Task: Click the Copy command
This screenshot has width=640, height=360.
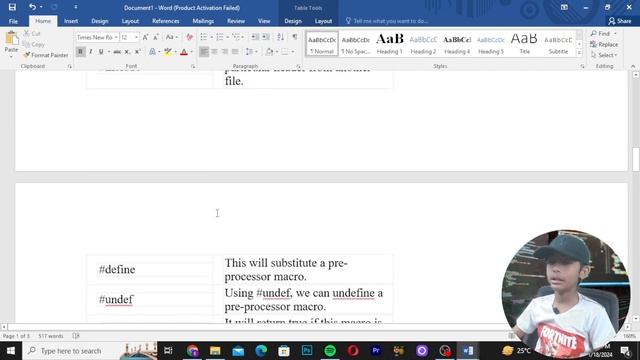Action: pyautogui.click(x=34, y=44)
